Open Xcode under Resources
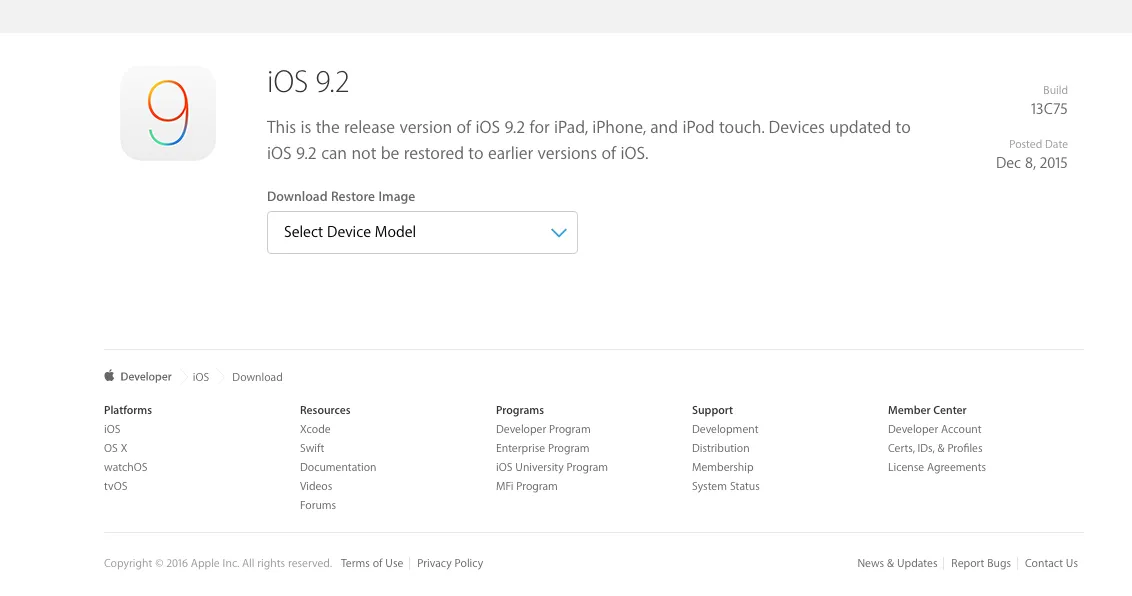Viewport: 1132px width, 596px height. 315,429
